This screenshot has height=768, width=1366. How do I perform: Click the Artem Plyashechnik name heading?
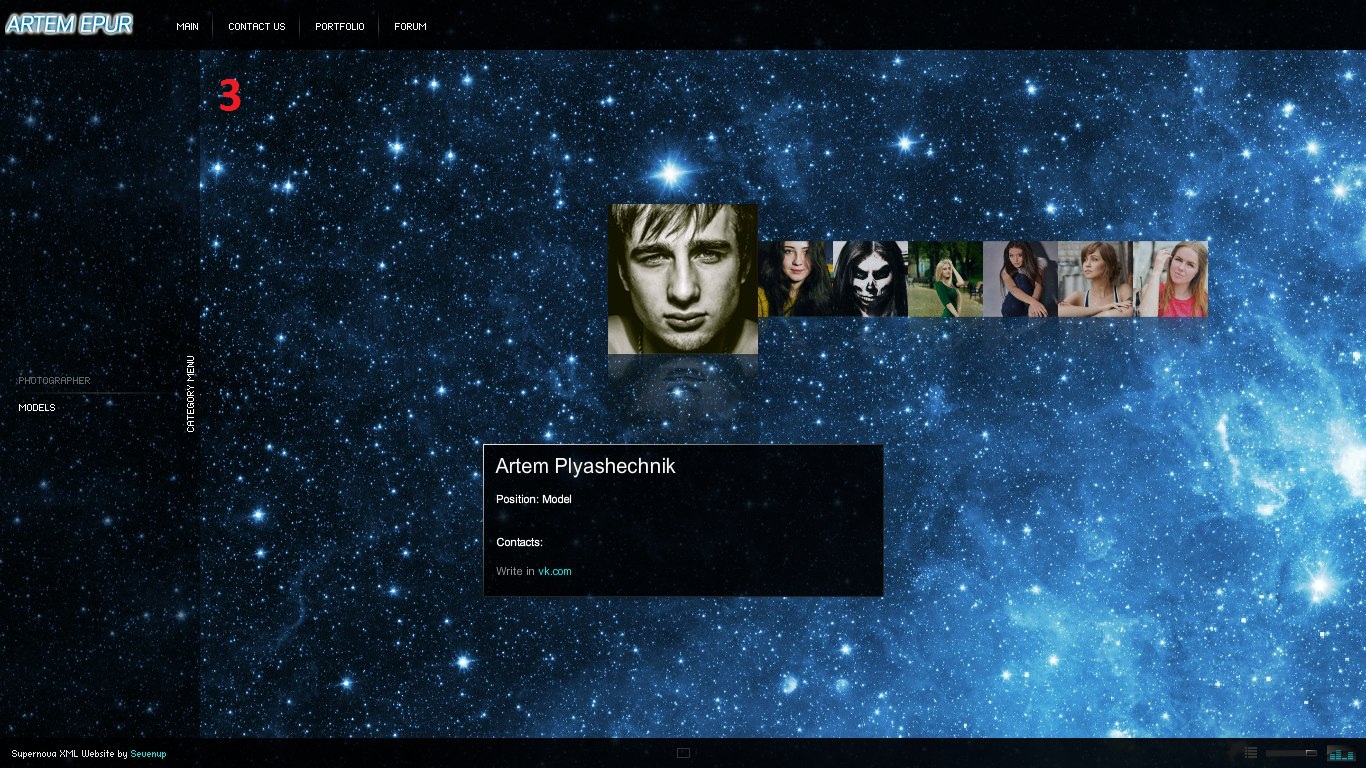[x=586, y=467]
